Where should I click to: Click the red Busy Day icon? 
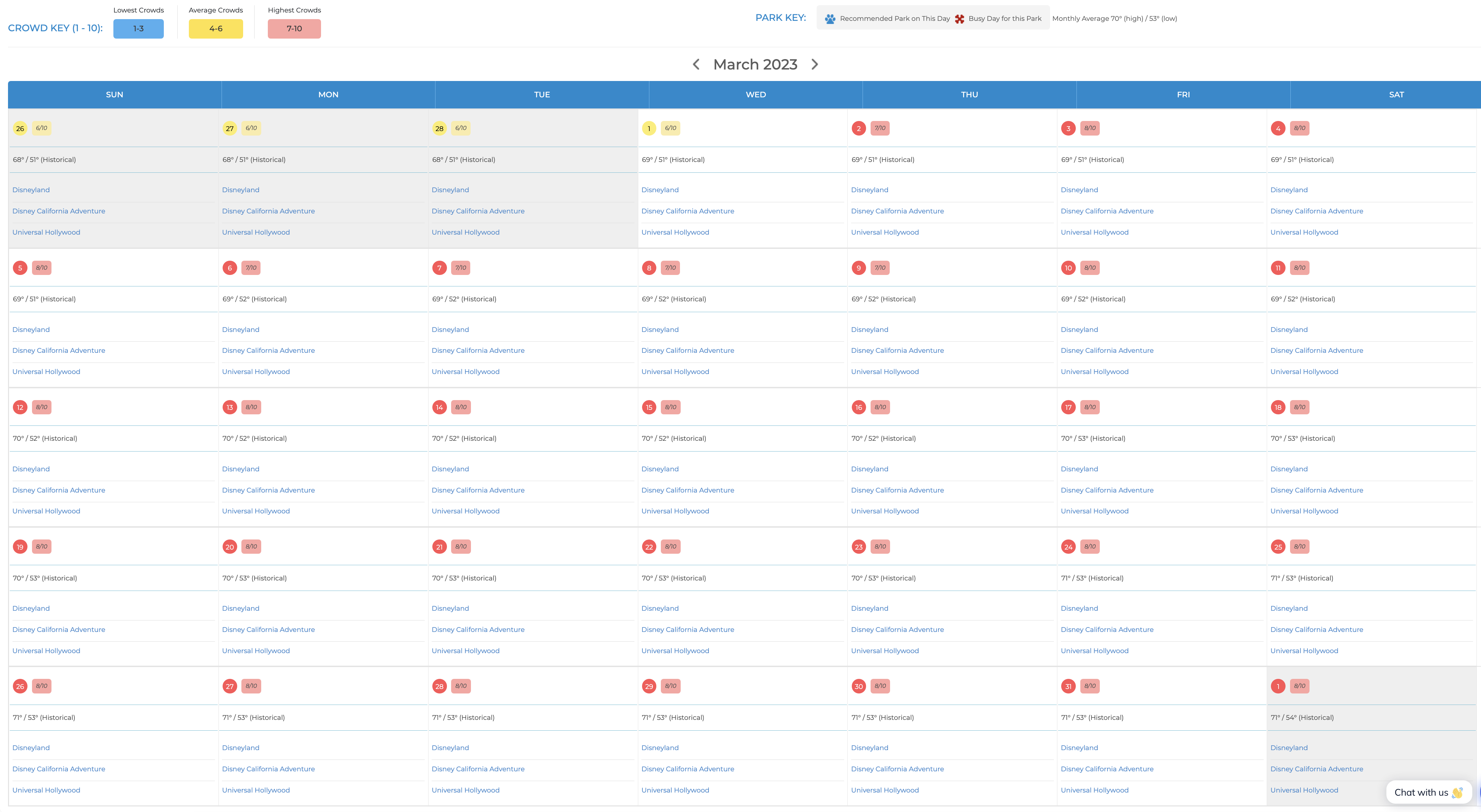tap(960, 19)
